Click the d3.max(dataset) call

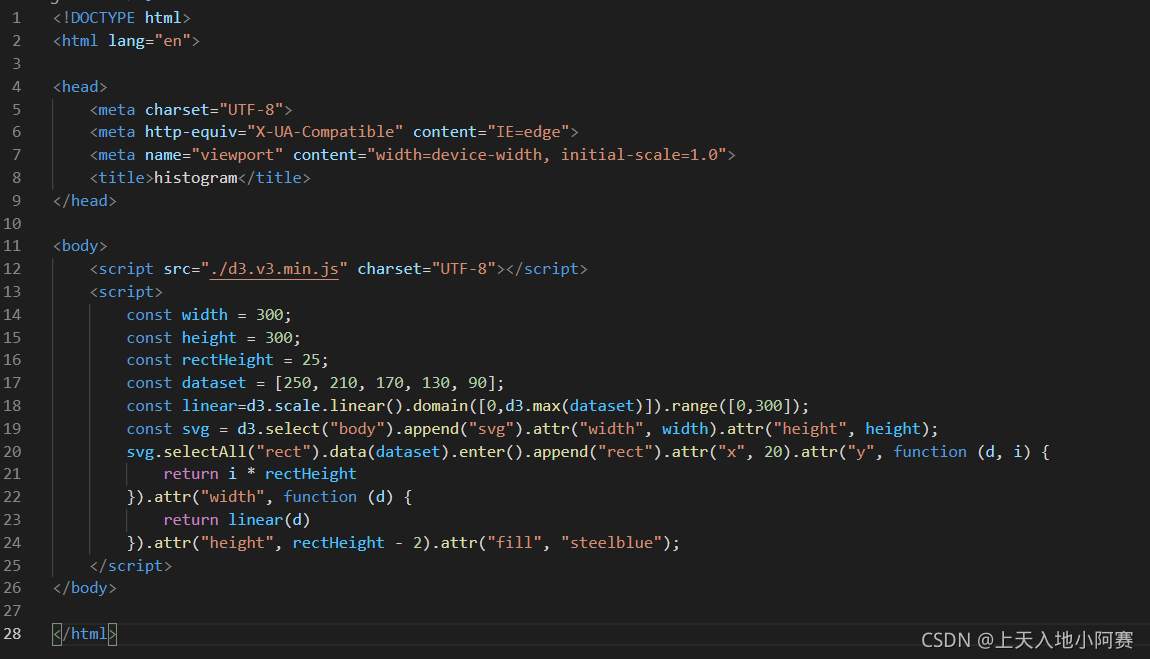pyautogui.click(x=574, y=406)
